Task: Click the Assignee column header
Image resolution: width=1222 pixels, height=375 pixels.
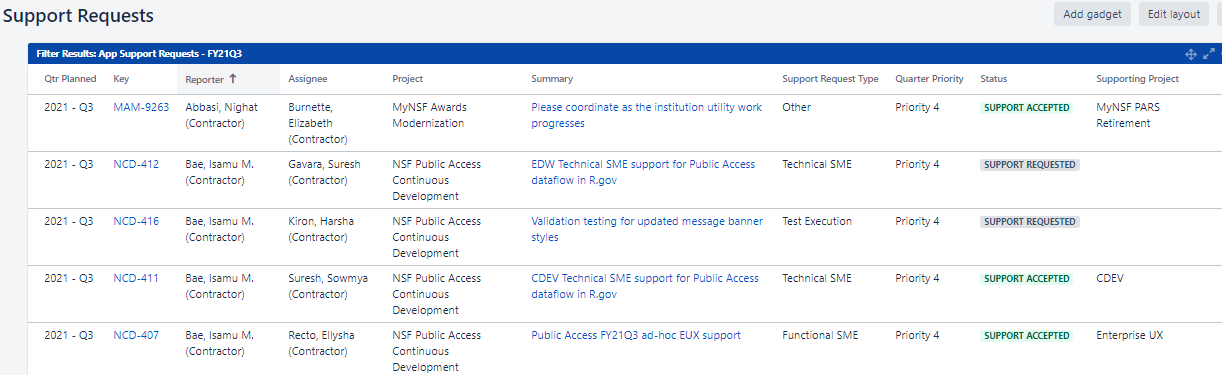Action: (x=307, y=78)
